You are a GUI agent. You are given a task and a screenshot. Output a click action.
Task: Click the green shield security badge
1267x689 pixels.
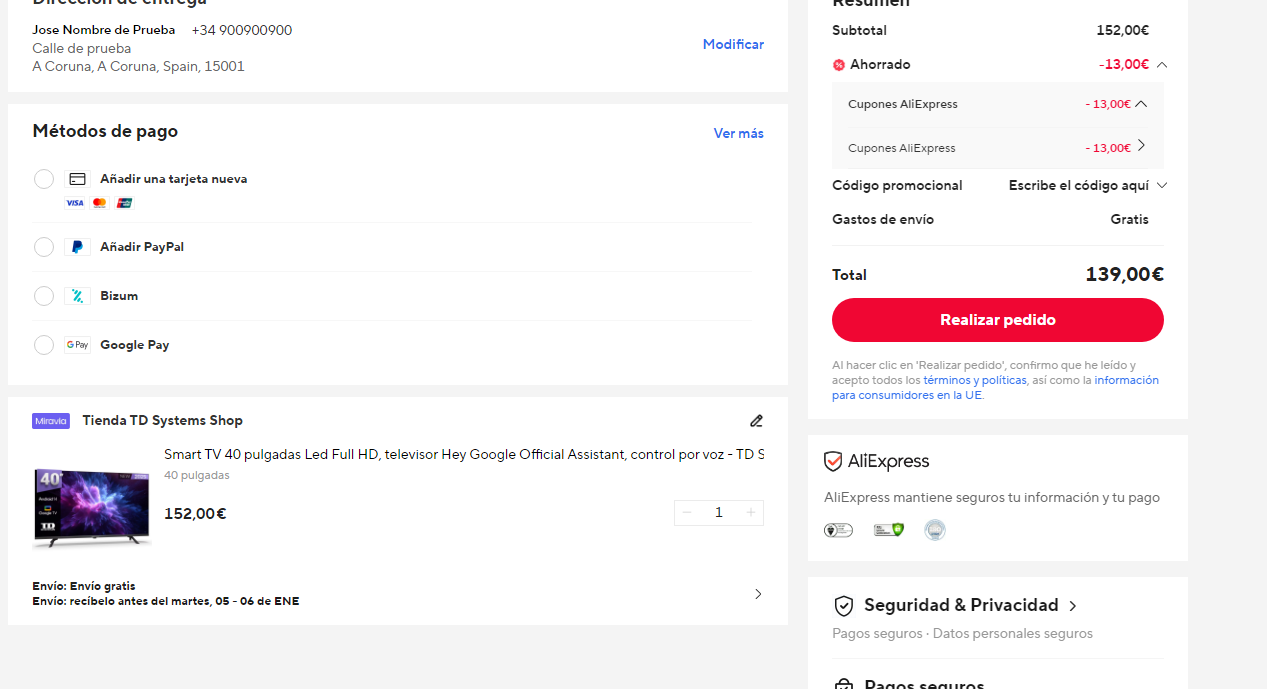point(888,530)
